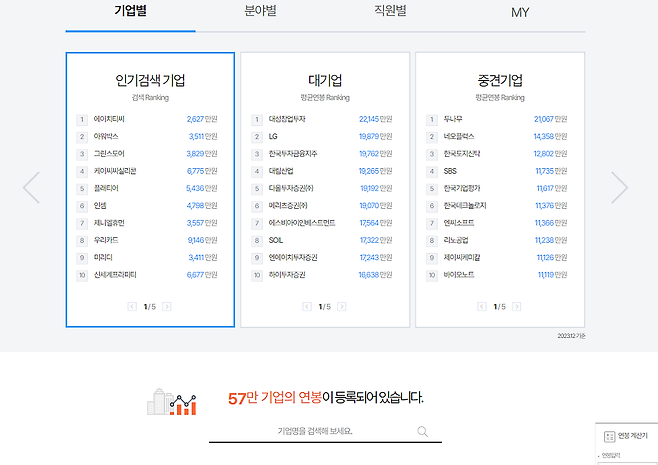
Task: Next page arrow in 대기업 card
Action: [342, 307]
